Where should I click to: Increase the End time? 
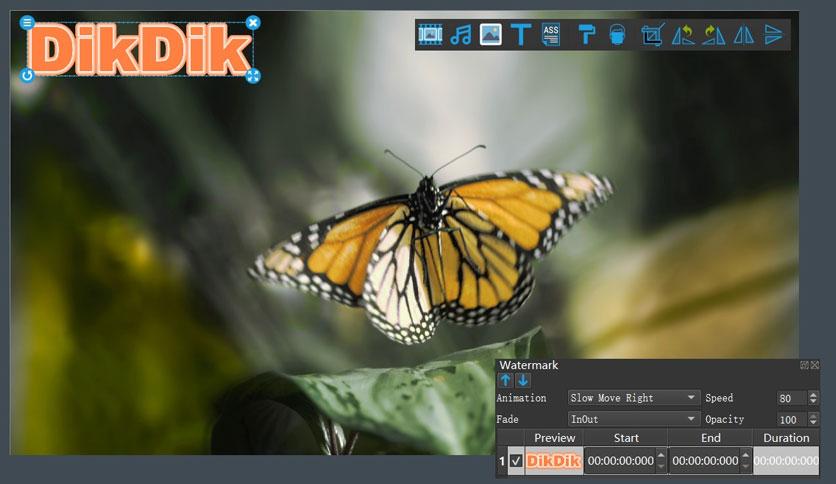point(745,455)
